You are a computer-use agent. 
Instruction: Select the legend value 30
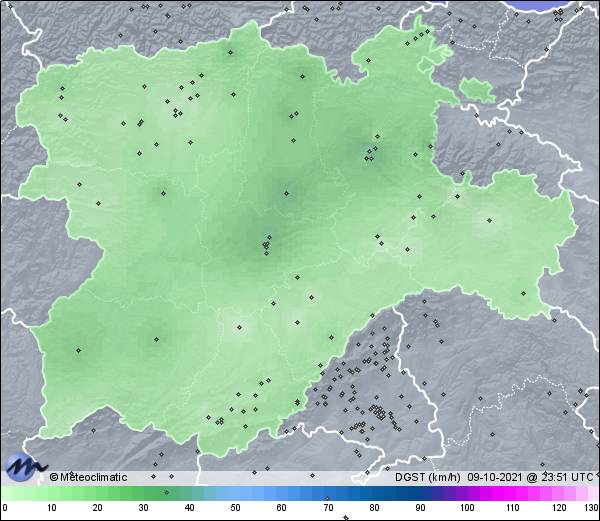[x=143, y=508]
